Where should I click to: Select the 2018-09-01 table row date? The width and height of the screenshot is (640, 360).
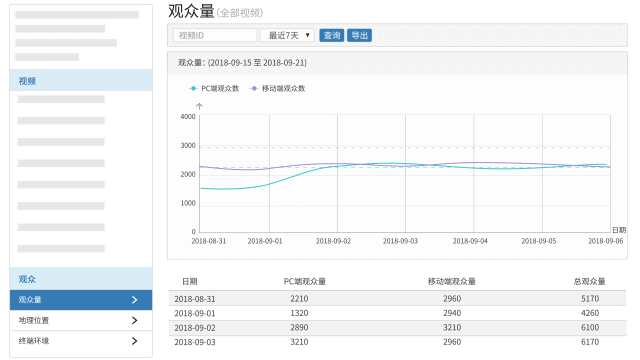[x=195, y=313]
